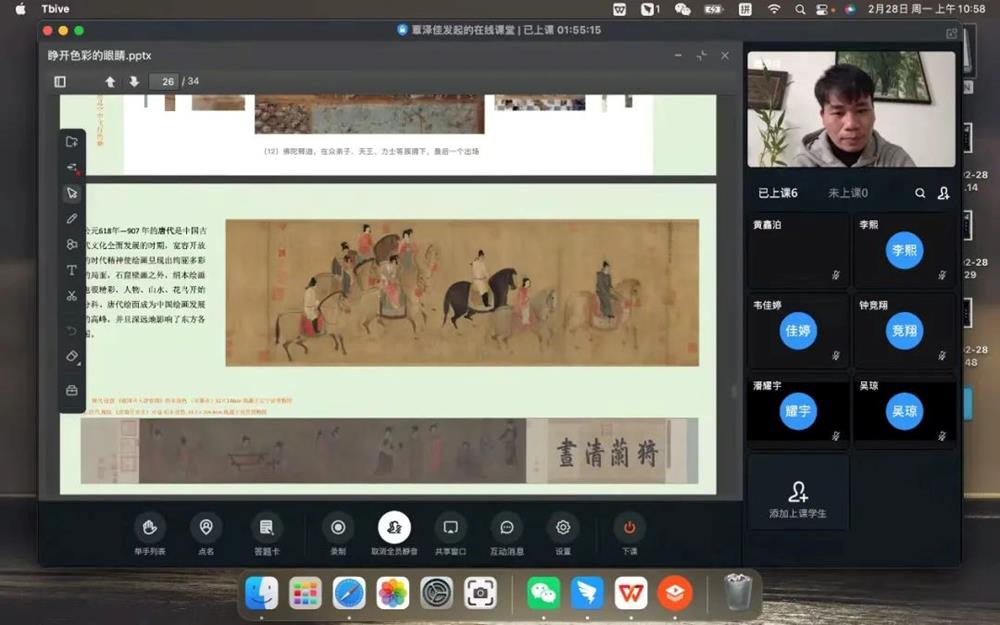Open the shapes tool
This screenshot has width=1000, height=625.
[x=72, y=244]
